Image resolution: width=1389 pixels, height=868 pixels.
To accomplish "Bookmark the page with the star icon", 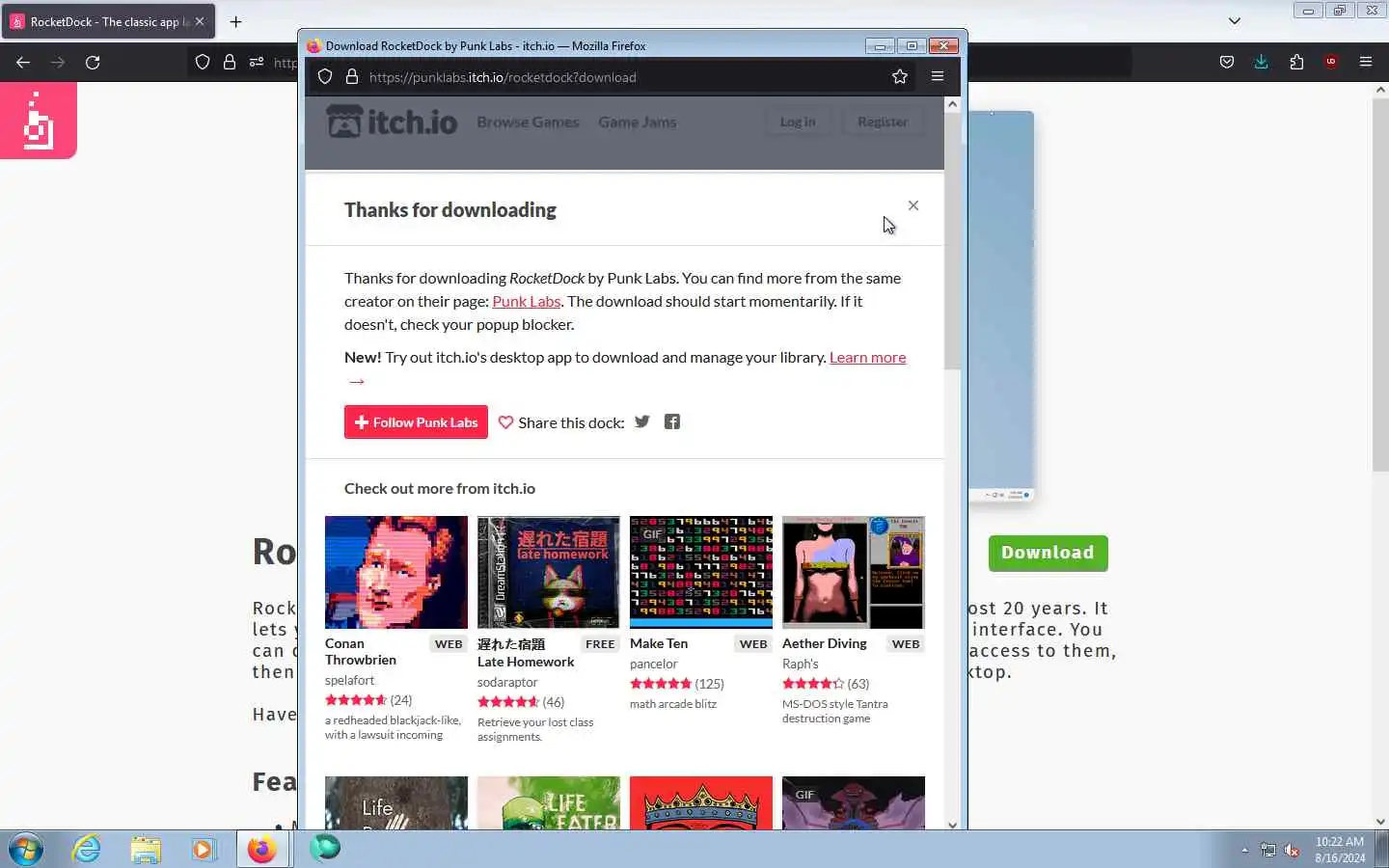I will (x=900, y=77).
